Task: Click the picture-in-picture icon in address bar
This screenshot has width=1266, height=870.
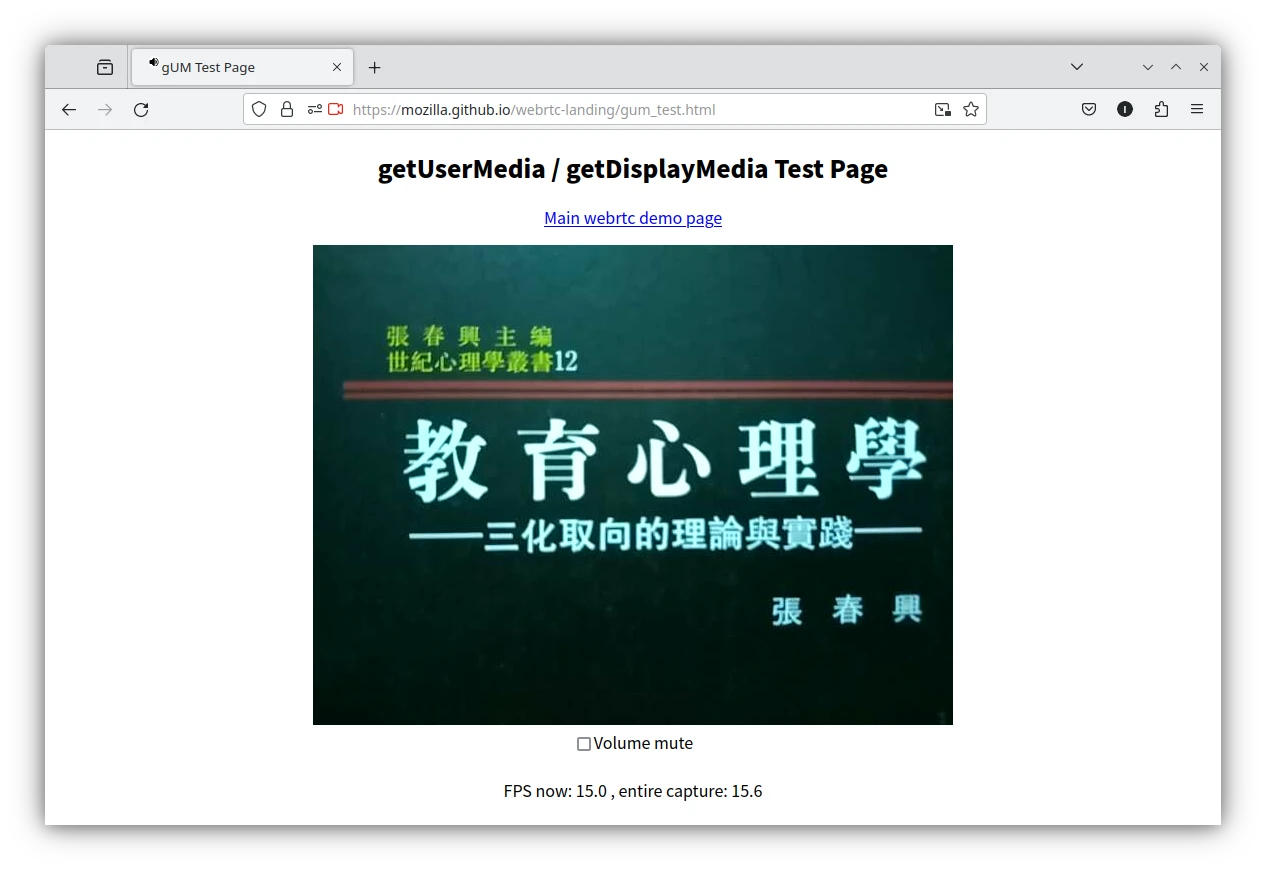Action: [942, 110]
